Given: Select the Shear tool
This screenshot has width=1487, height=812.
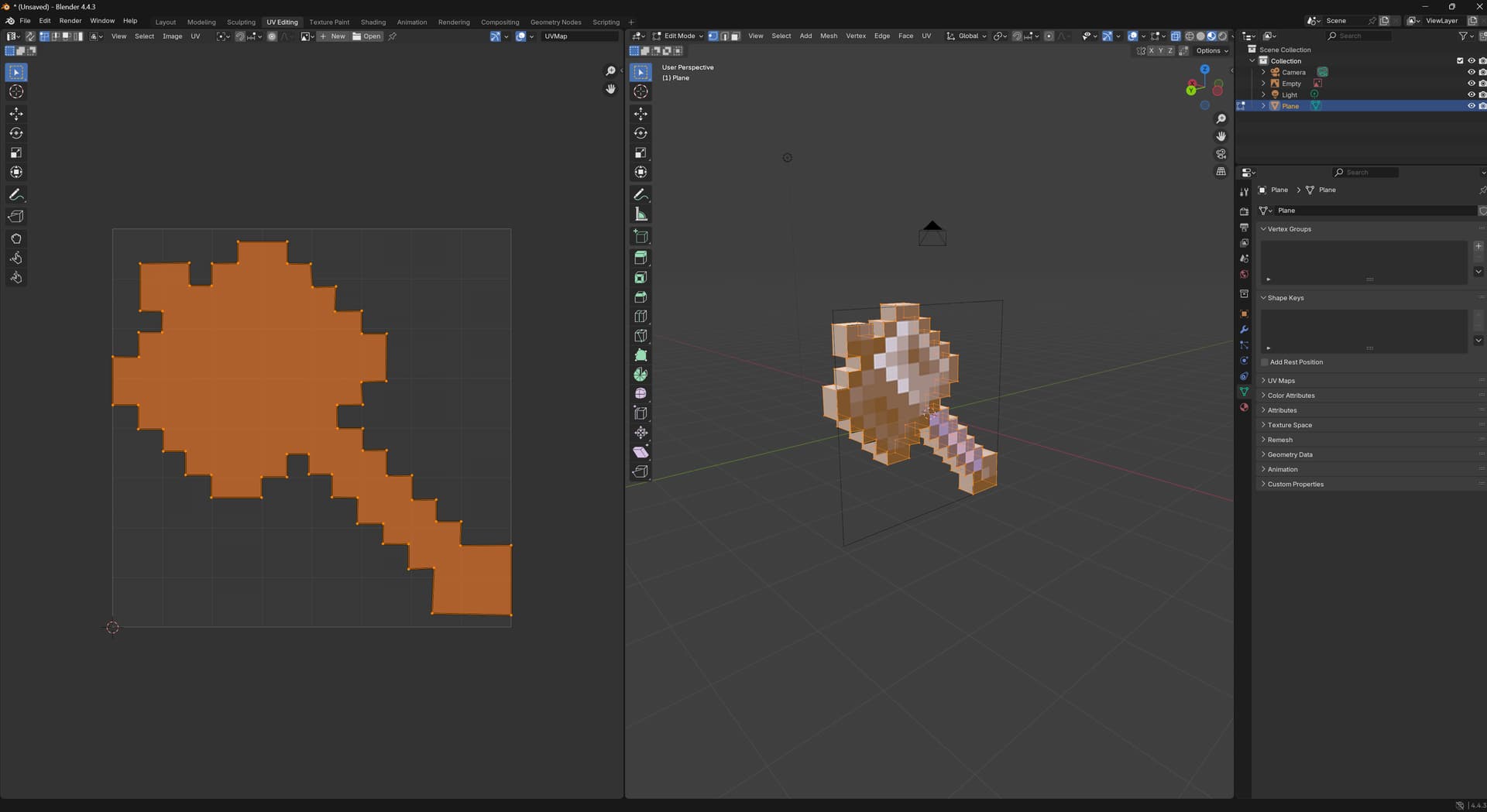Looking at the screenshot, I should click(x=640, y=451).
